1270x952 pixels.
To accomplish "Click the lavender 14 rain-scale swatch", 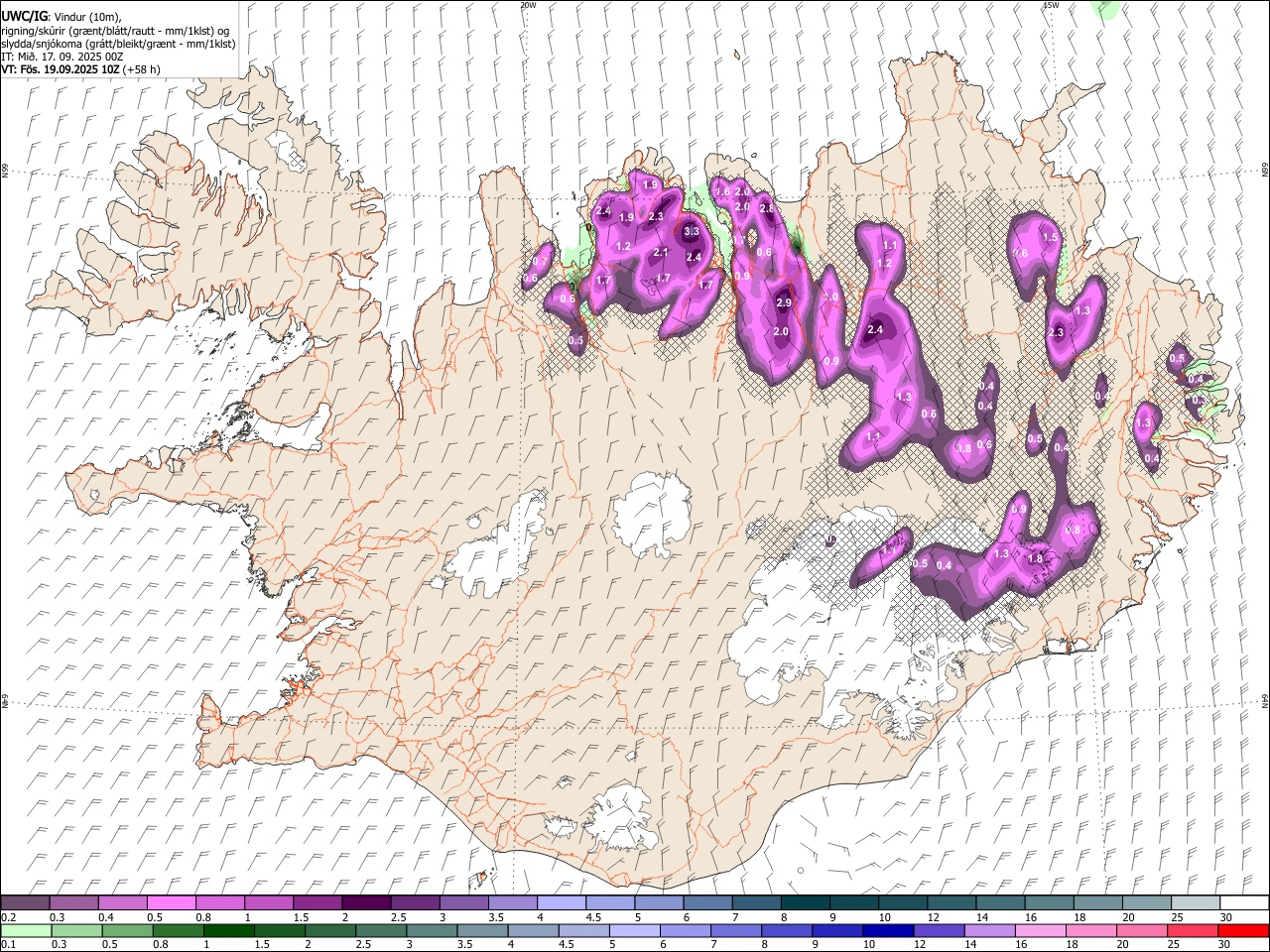I will point(989,930).
